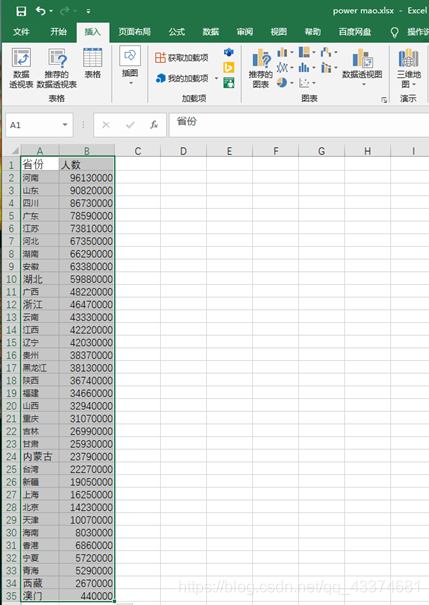Click cell A24 containing 内蒙古
The width and height of the screenshot is (429, 605).
40,456
